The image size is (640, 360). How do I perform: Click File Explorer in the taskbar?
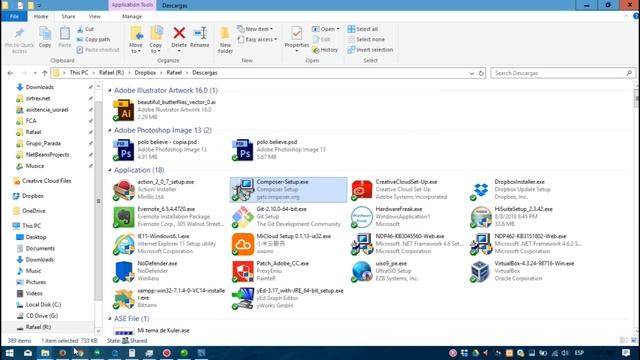pos(45,353)
